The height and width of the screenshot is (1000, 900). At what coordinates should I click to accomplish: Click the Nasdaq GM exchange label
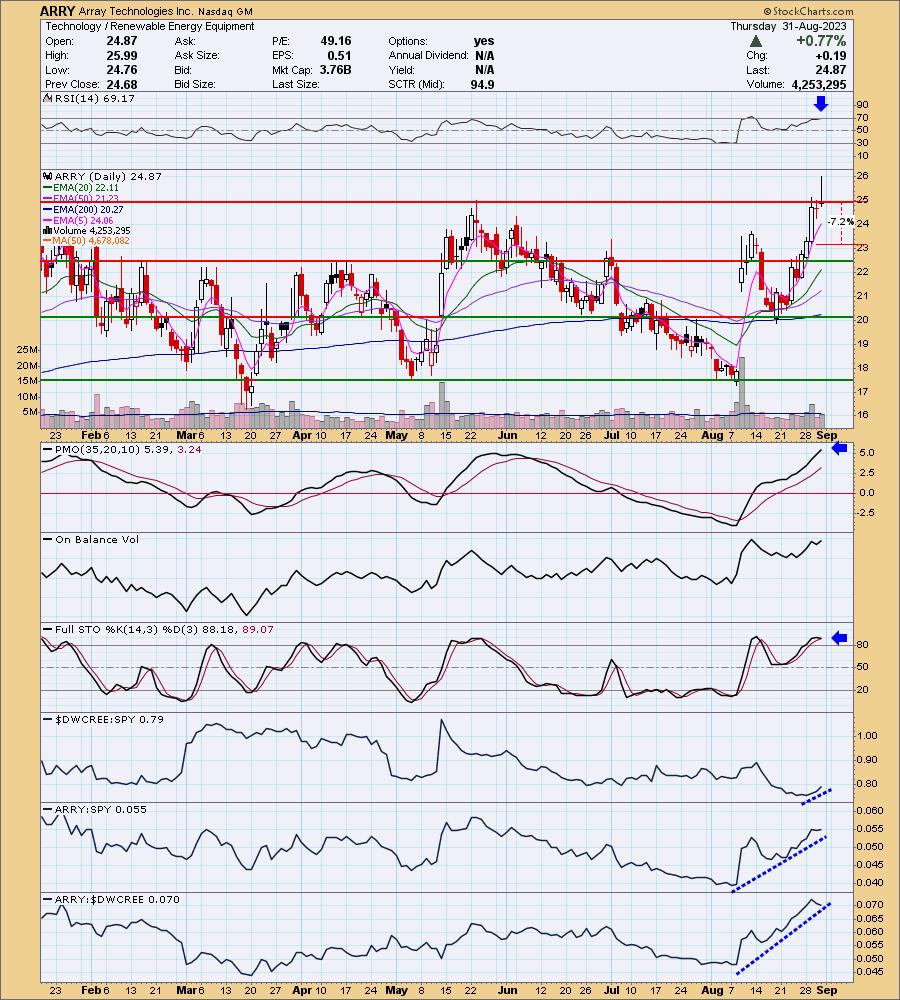(225, 11)
